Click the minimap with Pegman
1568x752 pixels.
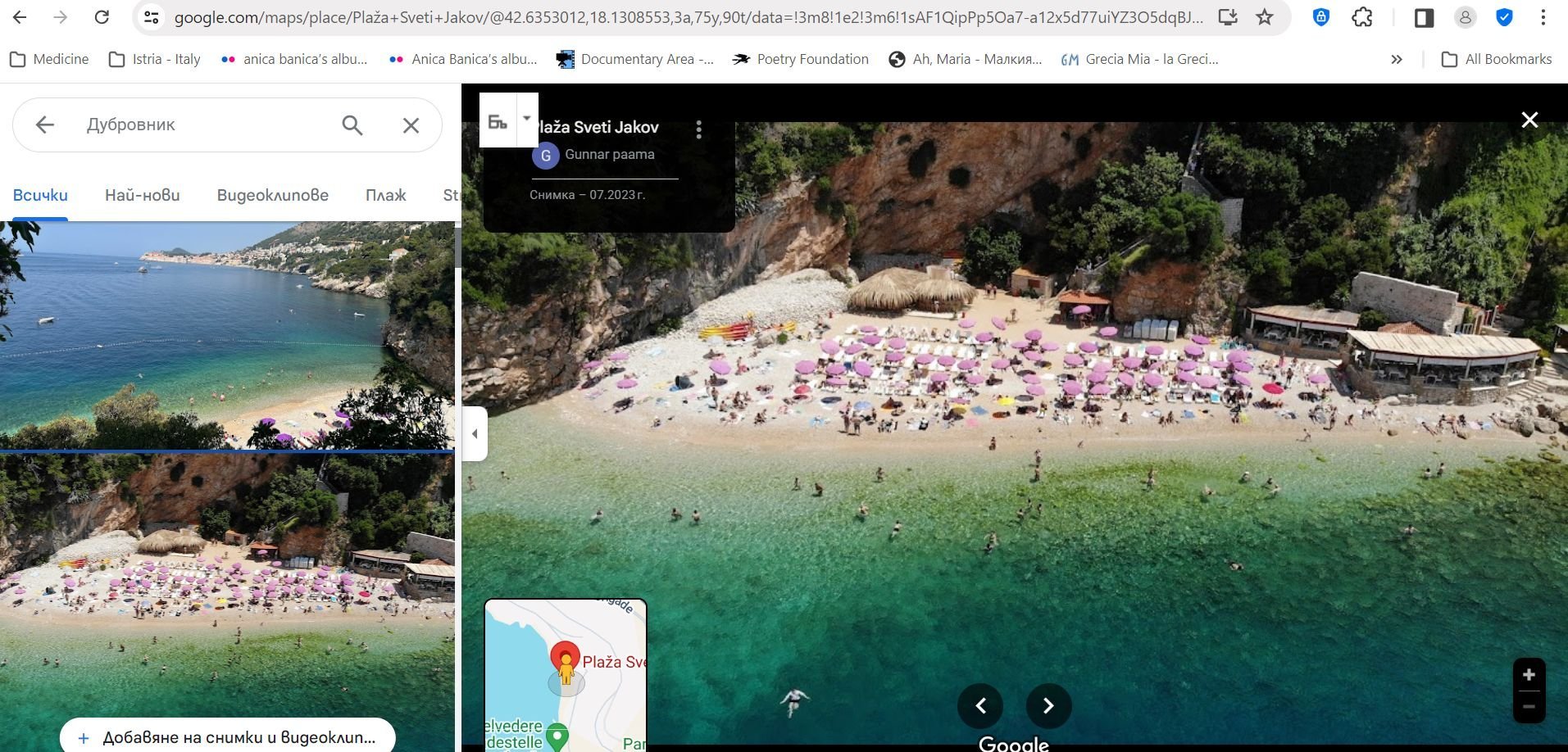566,674
